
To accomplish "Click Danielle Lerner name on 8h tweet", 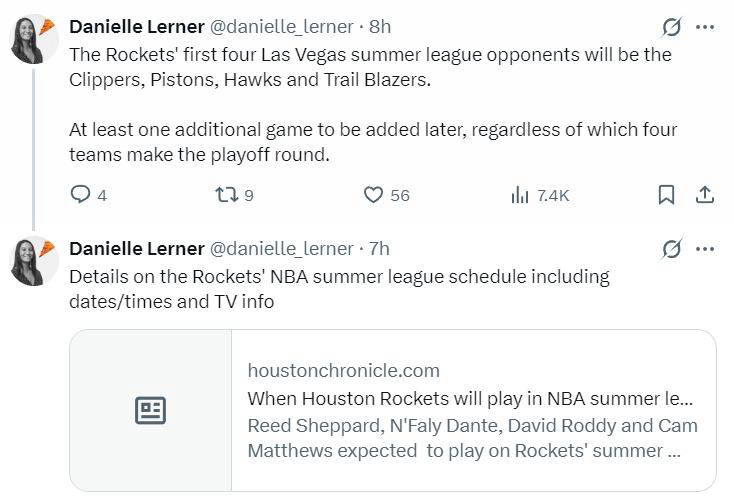I will [136, 26].
